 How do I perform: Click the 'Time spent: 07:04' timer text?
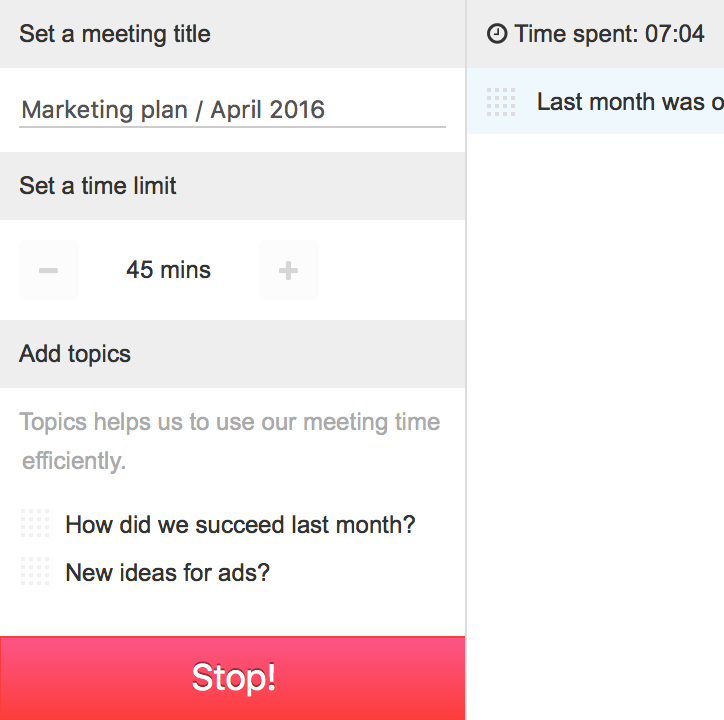point(609,34)
